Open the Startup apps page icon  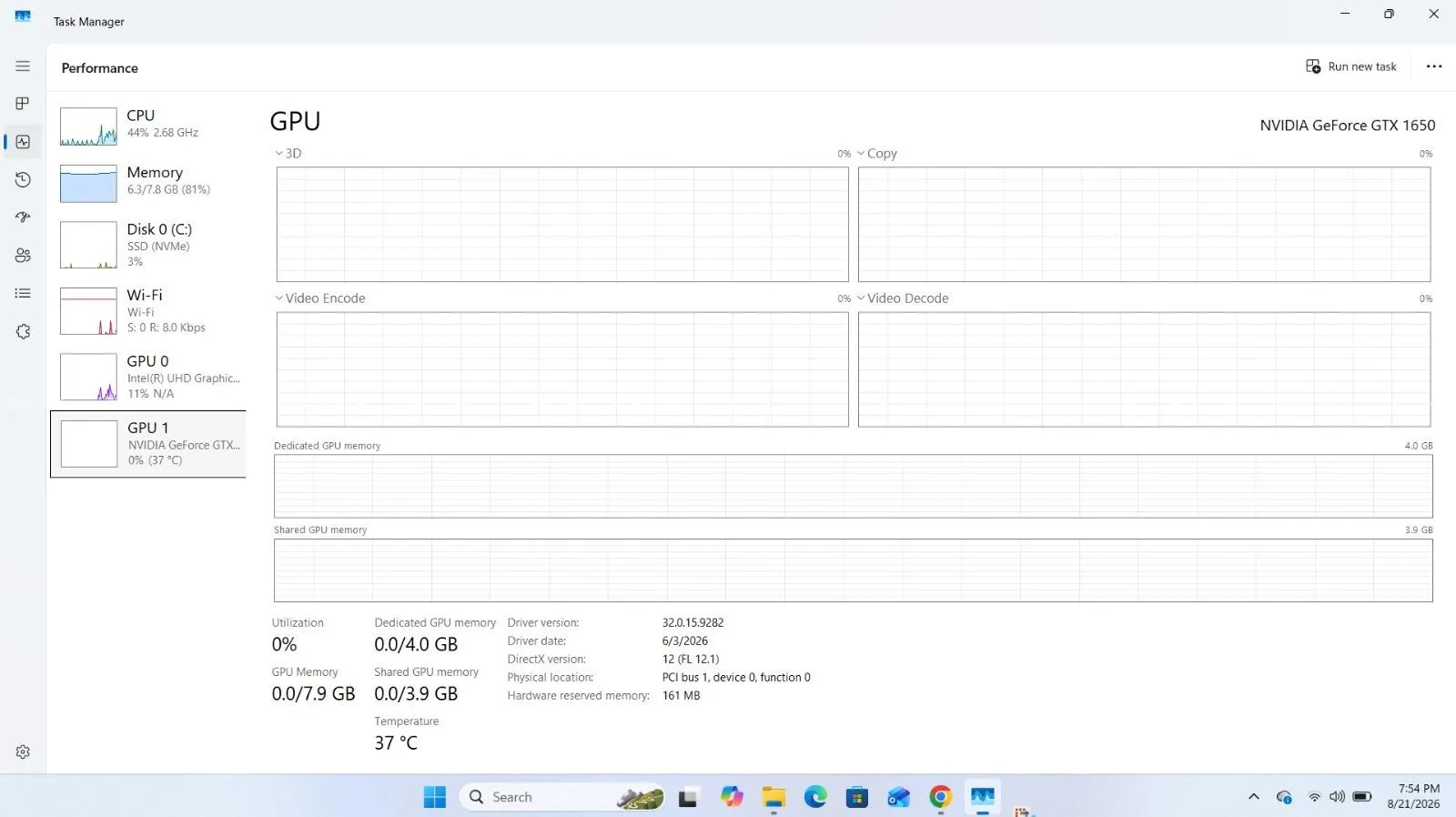tap(23, 217)
